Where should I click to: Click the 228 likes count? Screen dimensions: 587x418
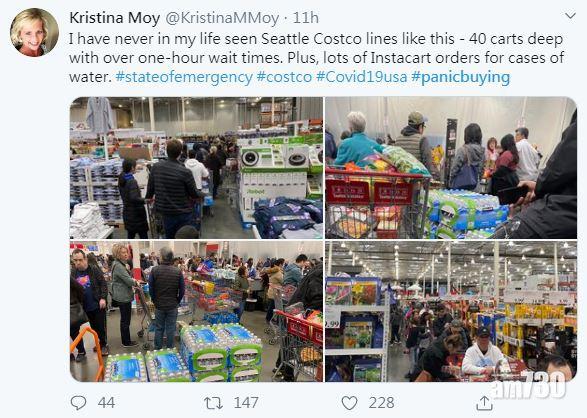(381, 403)
